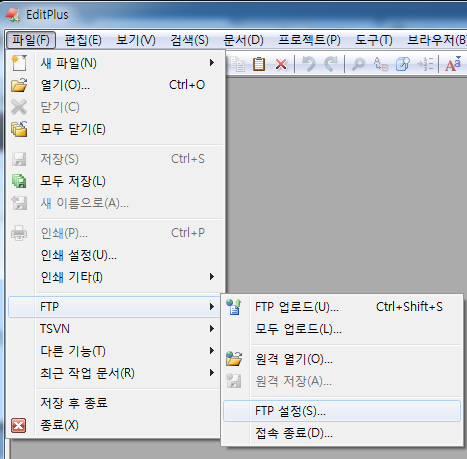Select the TSVN menu entry
The image size is (467, 459).
point(114,329)
